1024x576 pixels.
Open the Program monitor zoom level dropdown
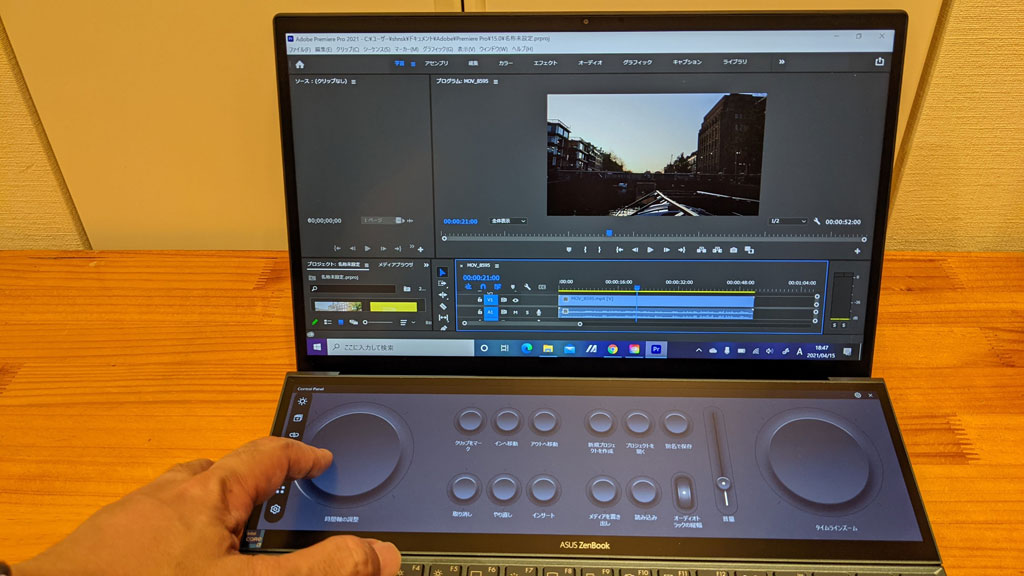pos(508,221)
